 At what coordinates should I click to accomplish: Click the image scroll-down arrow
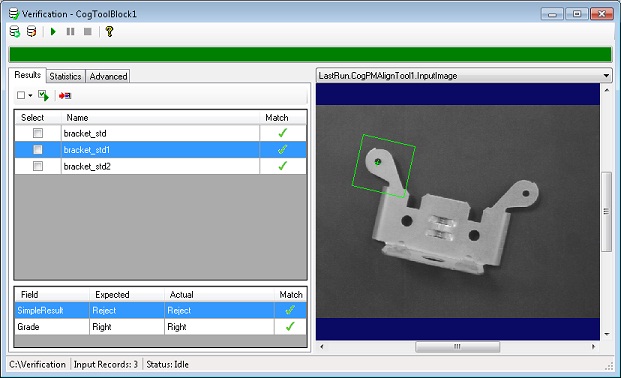[x=607, y=334]
